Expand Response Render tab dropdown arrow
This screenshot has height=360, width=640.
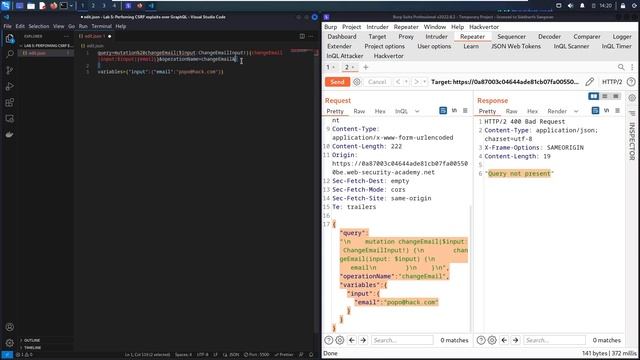click(x=576, y=111)
